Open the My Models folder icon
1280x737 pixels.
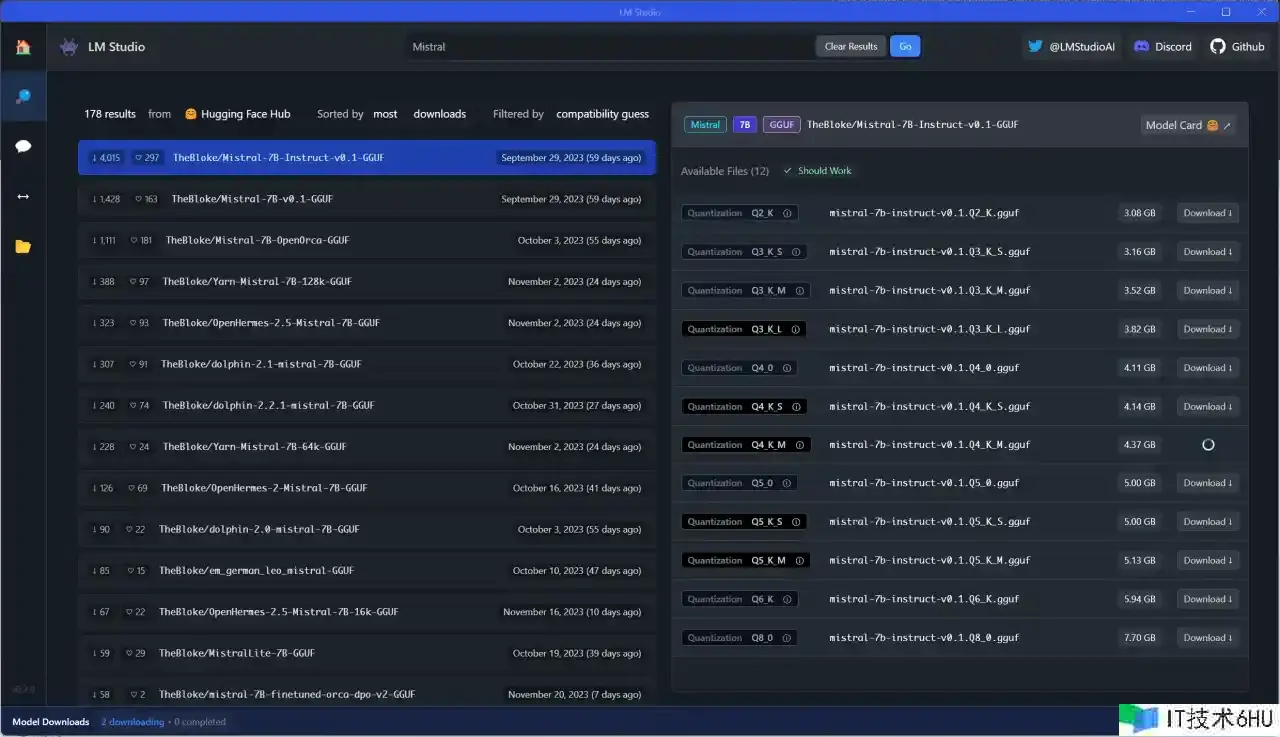[x=23, y=246]
